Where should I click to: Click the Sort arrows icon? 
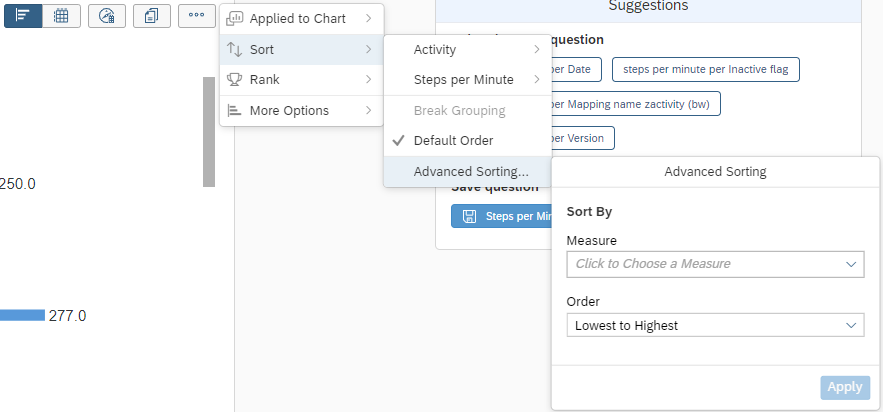(235, 50)
